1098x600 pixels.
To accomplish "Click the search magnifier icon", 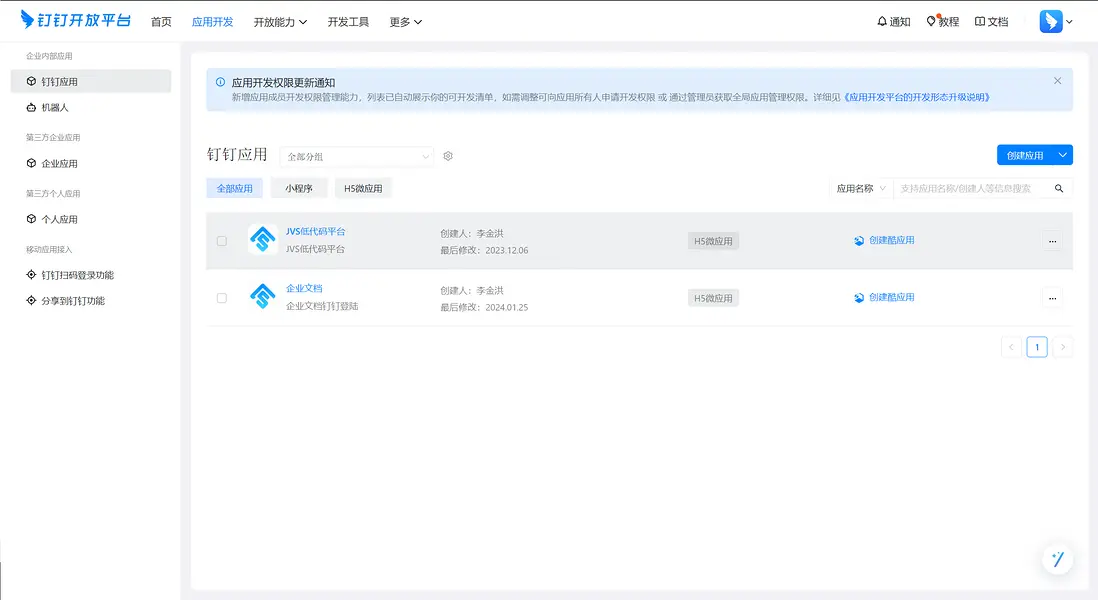I will click(1059, 187).
